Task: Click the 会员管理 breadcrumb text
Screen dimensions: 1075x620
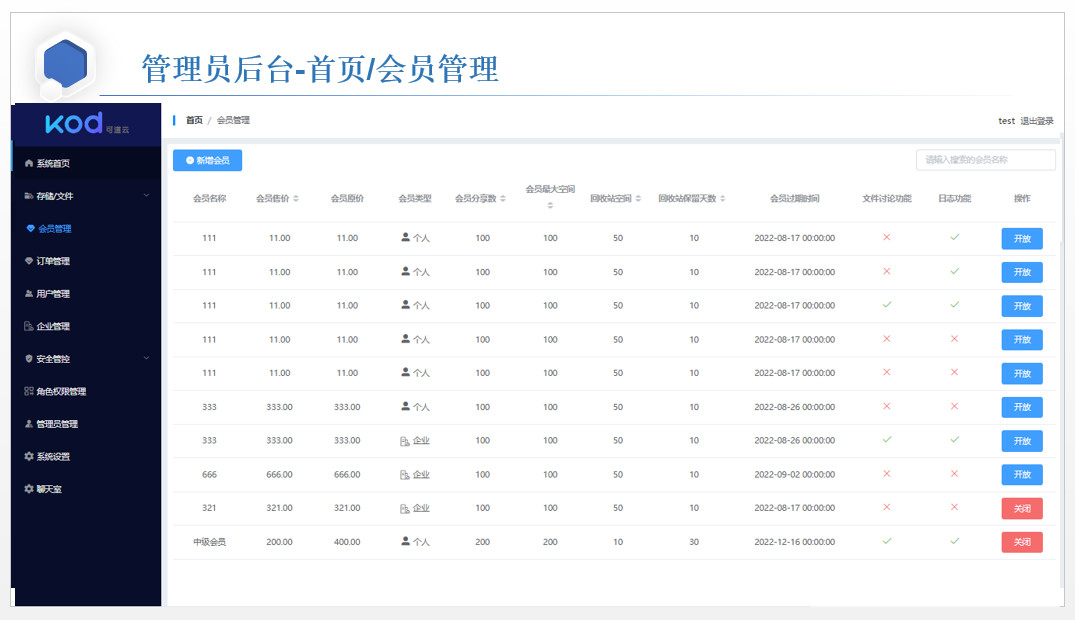Action: [233, 120]
